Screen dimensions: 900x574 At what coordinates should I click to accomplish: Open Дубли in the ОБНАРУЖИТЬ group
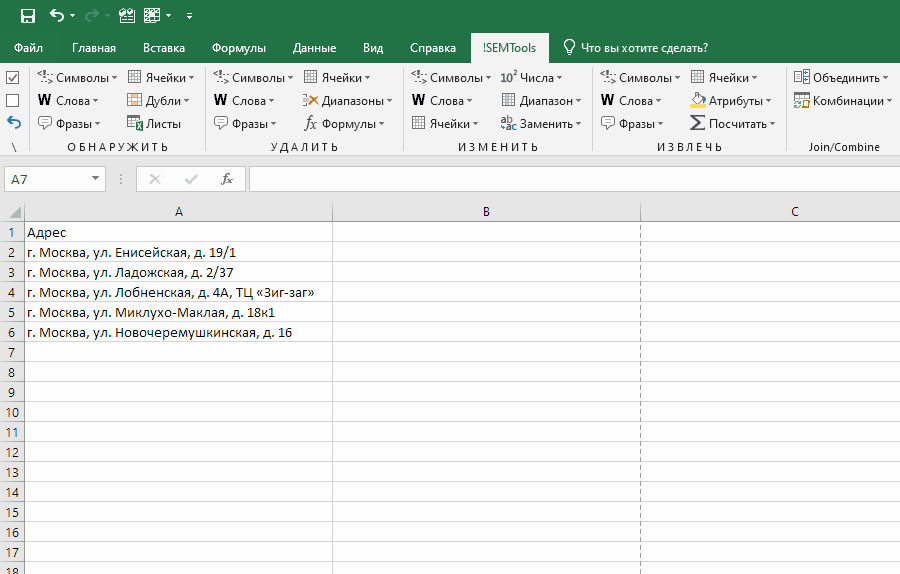coord(159,101)
